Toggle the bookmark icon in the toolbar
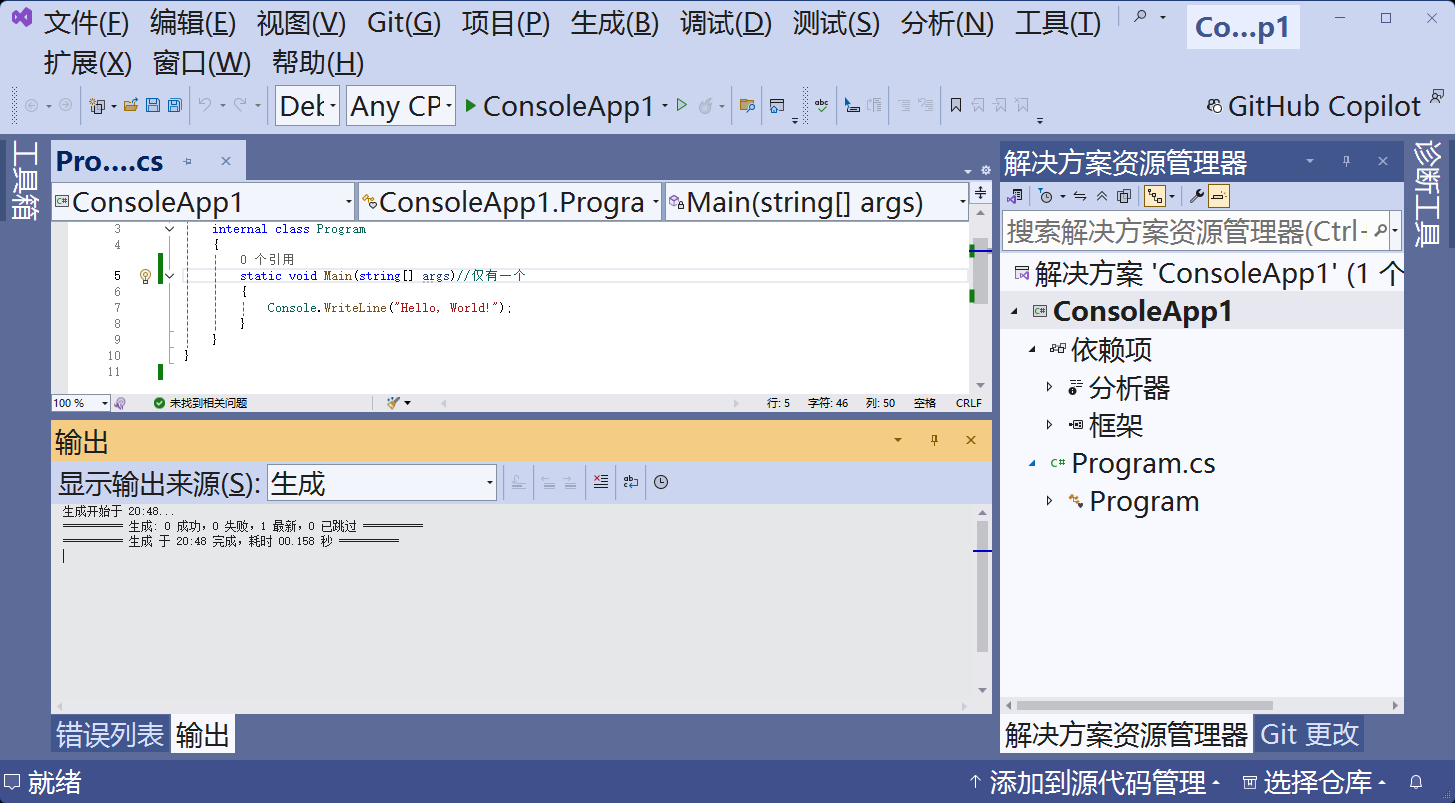This screenshot has width=1455, height=803. 956,105
